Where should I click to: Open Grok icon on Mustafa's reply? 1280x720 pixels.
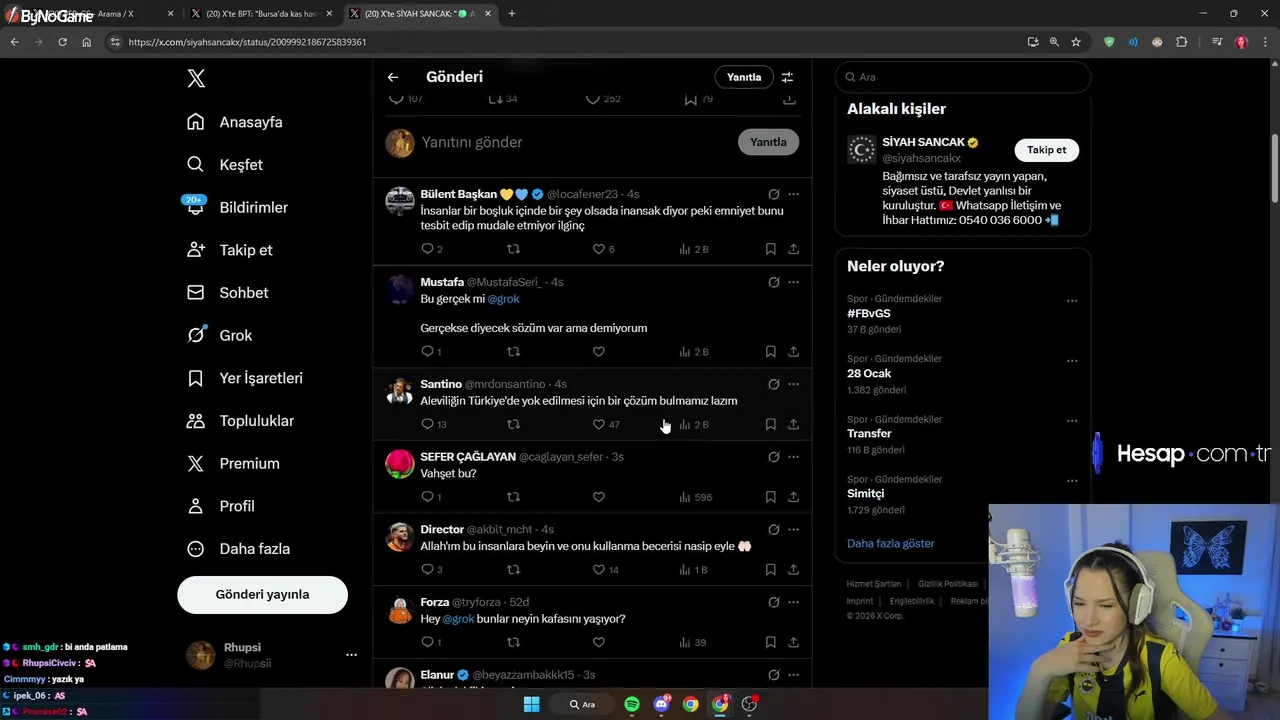(x=773, y=282)
